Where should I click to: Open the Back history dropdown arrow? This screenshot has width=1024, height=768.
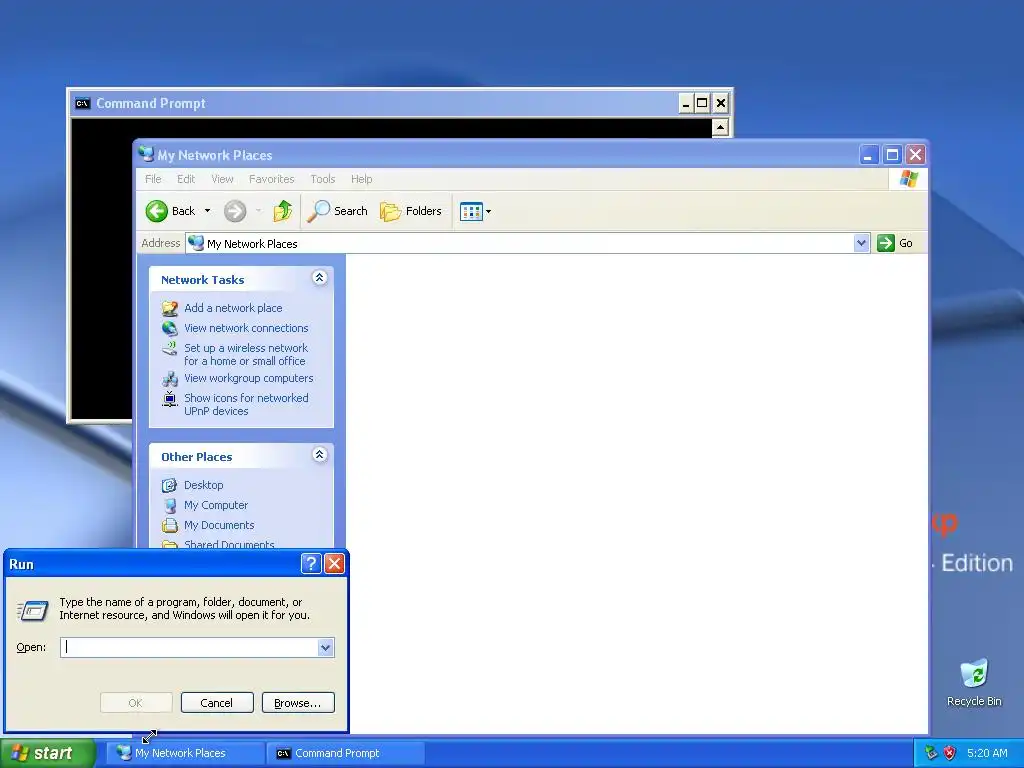(x=208, y=211)
